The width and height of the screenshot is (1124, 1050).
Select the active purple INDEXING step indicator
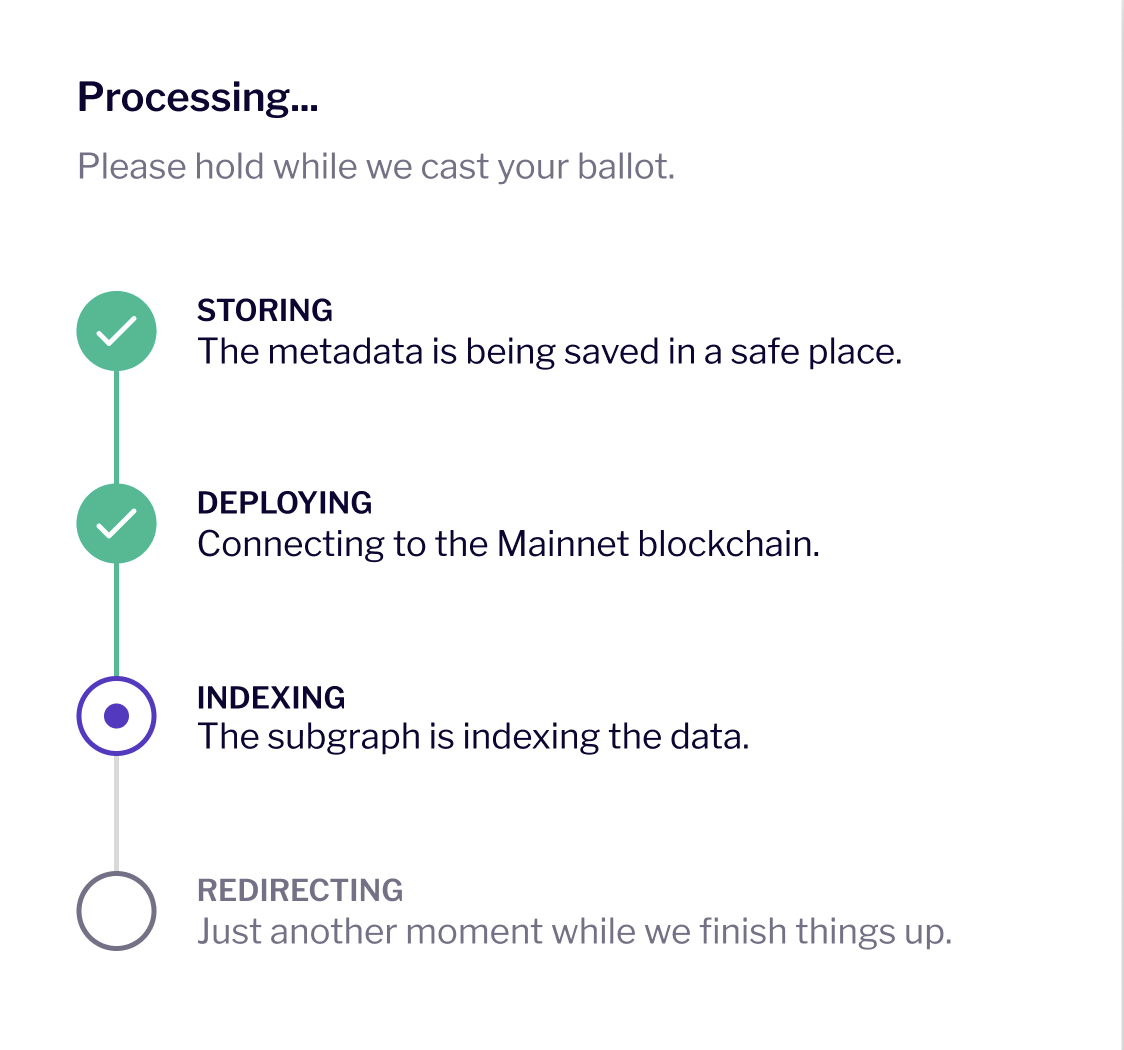tap(117, 716)
